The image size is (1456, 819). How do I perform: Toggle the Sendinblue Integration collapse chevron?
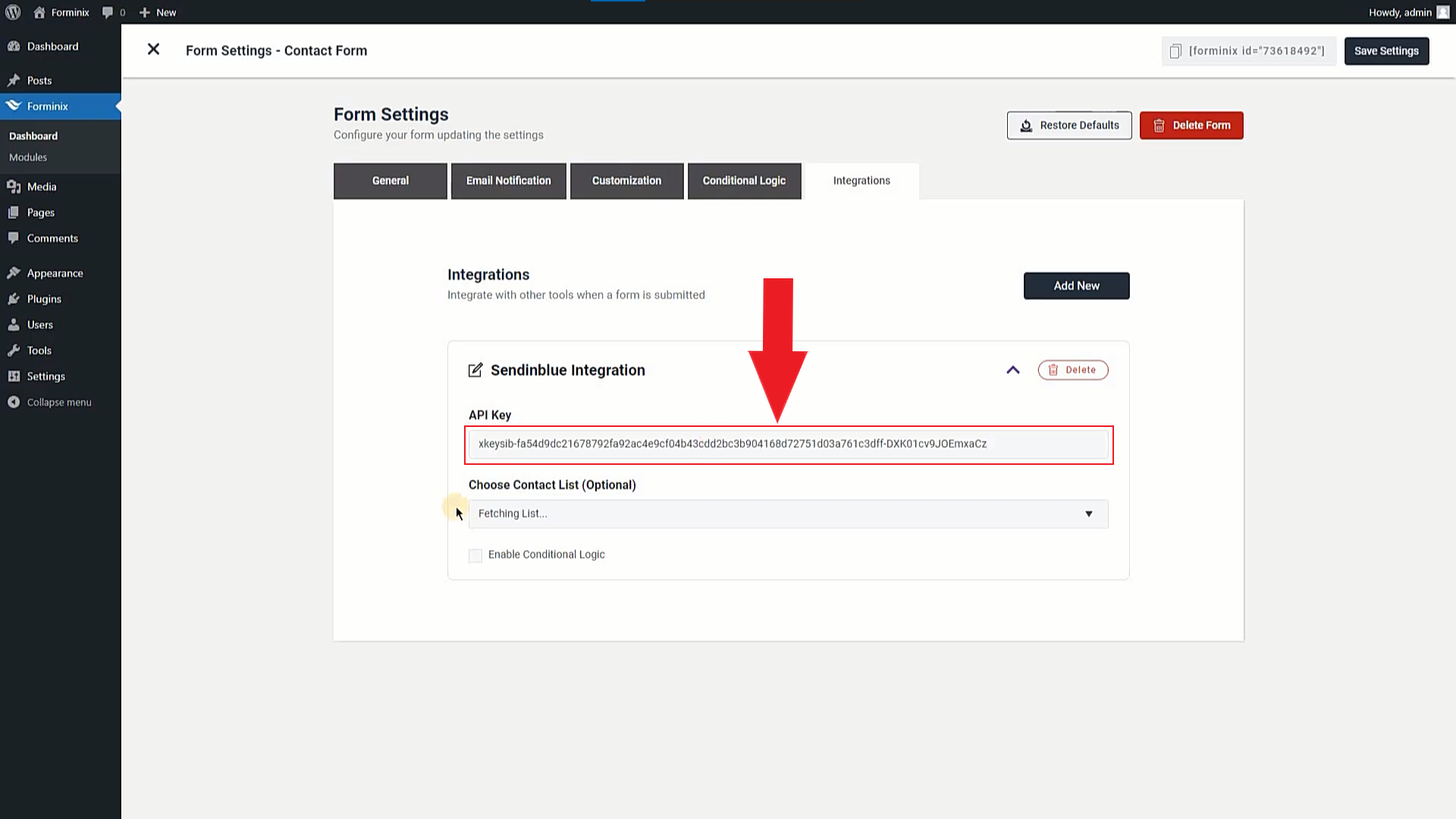1013,370
